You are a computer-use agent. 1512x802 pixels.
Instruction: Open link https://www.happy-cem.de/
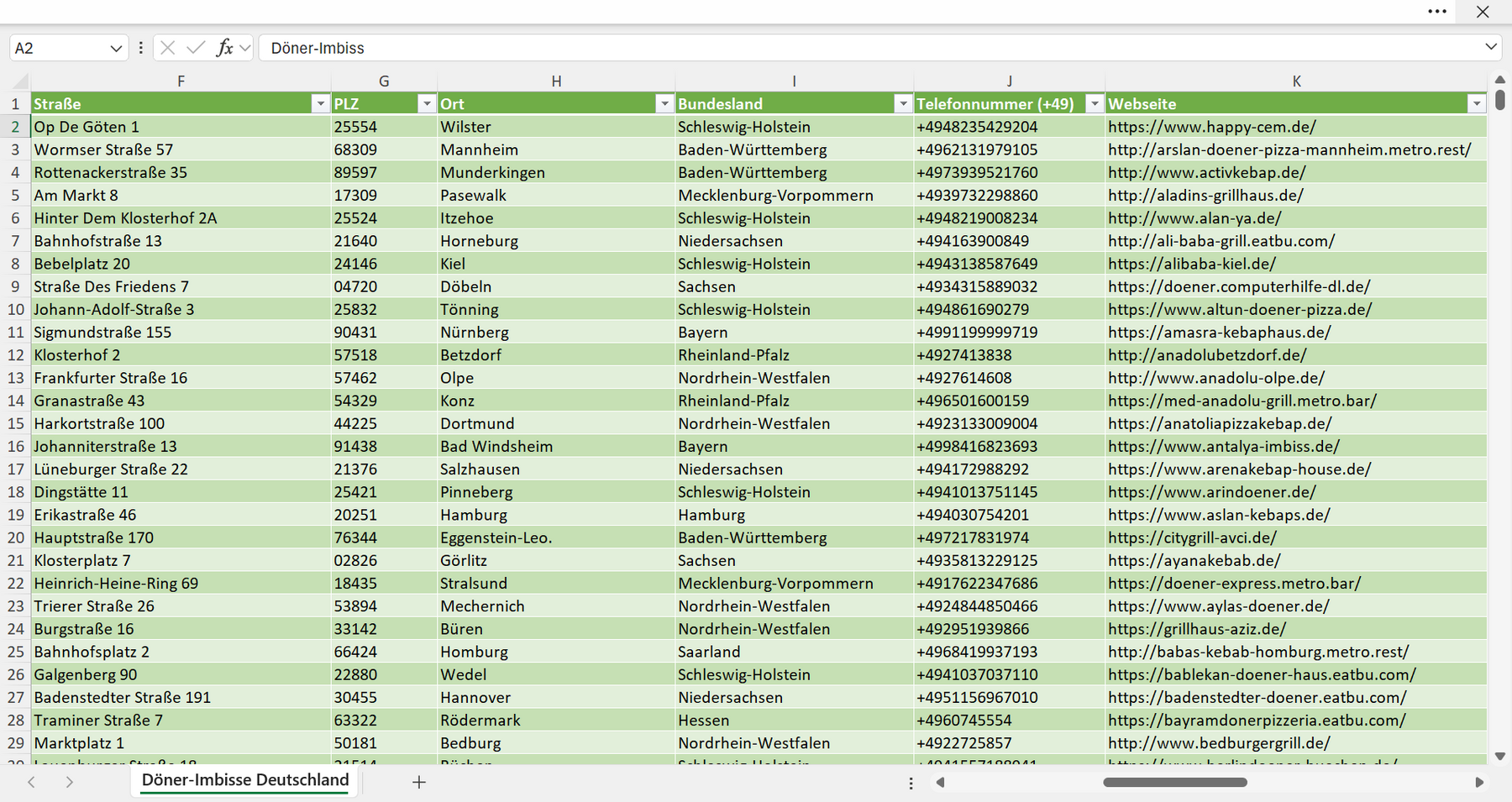coord(1211,127)
